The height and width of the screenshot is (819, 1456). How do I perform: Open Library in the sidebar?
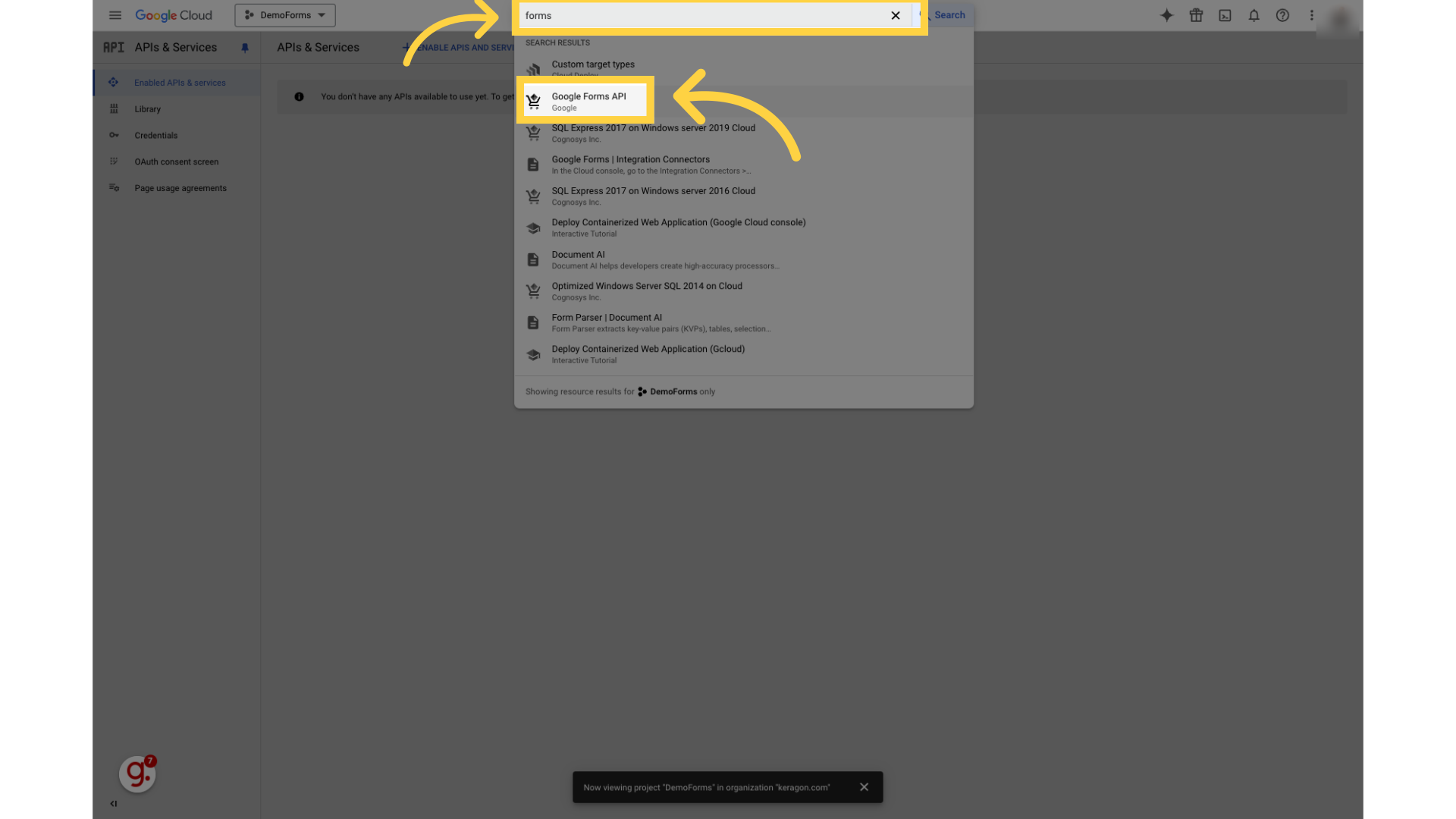click(x=177, y=109)
